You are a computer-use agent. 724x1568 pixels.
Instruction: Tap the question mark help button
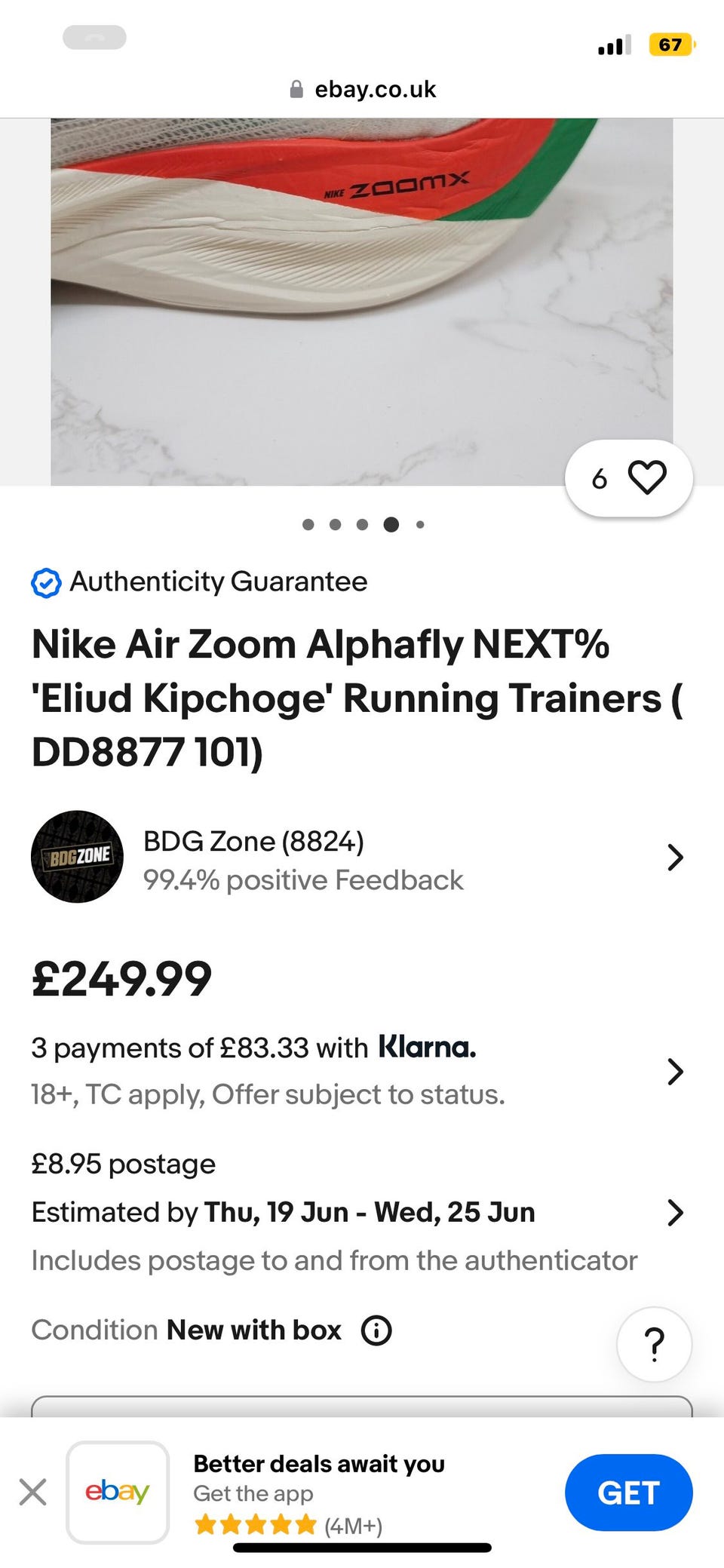pos(654,1344)
